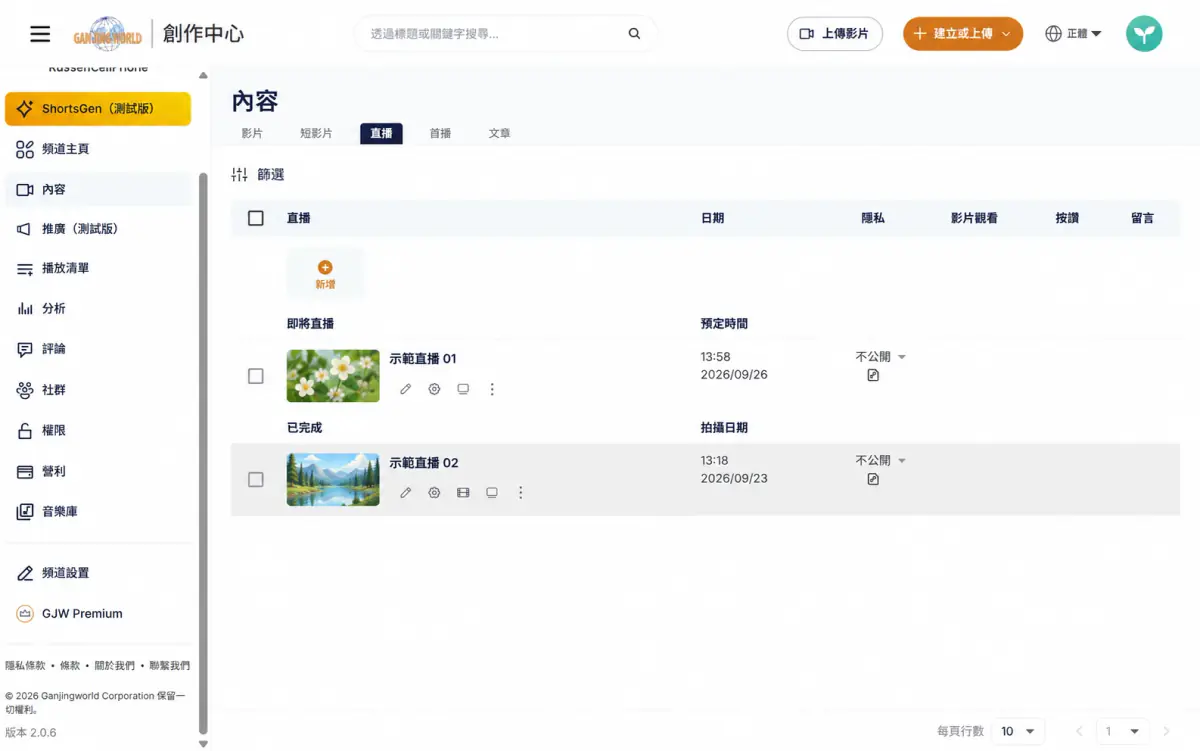
Task: Open 評論 in sidebar
Action: [98, 349]
